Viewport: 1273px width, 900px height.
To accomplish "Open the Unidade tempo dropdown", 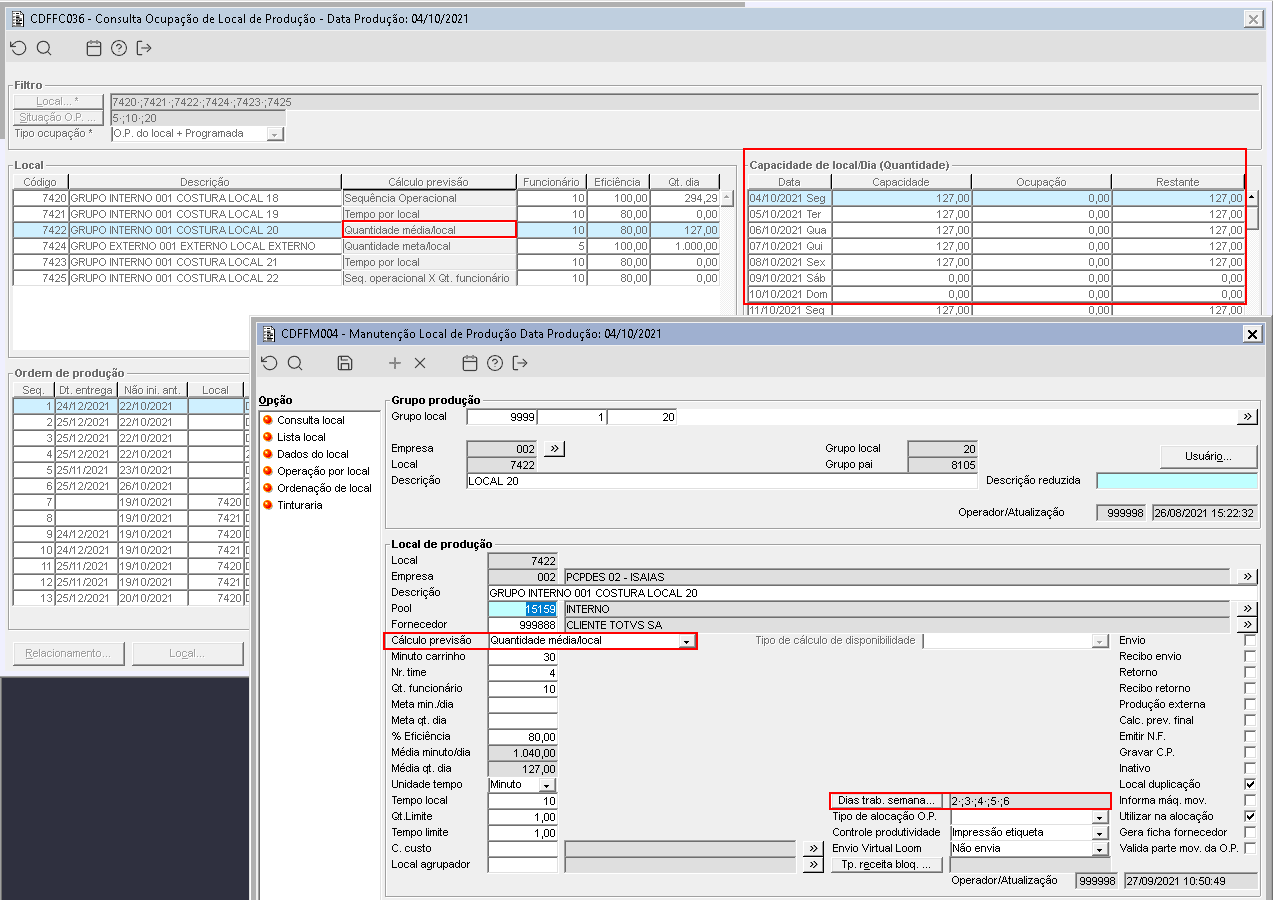I will pos(546,785).
